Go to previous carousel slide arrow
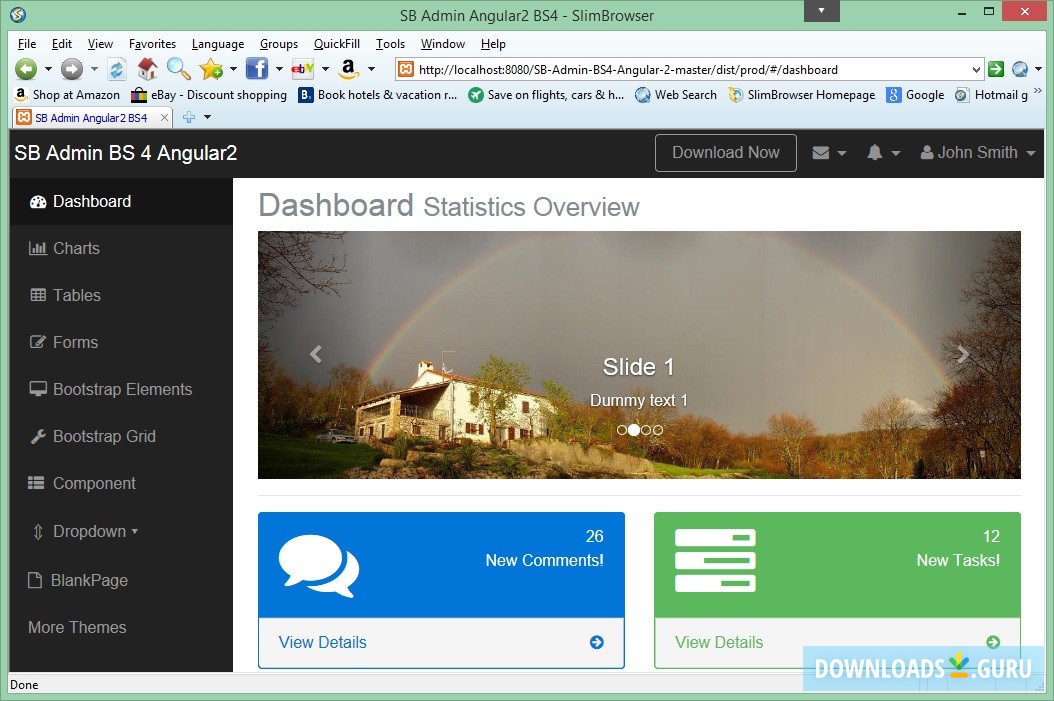This screenshot has height=701, width=1054. click(x=316, y=354)
